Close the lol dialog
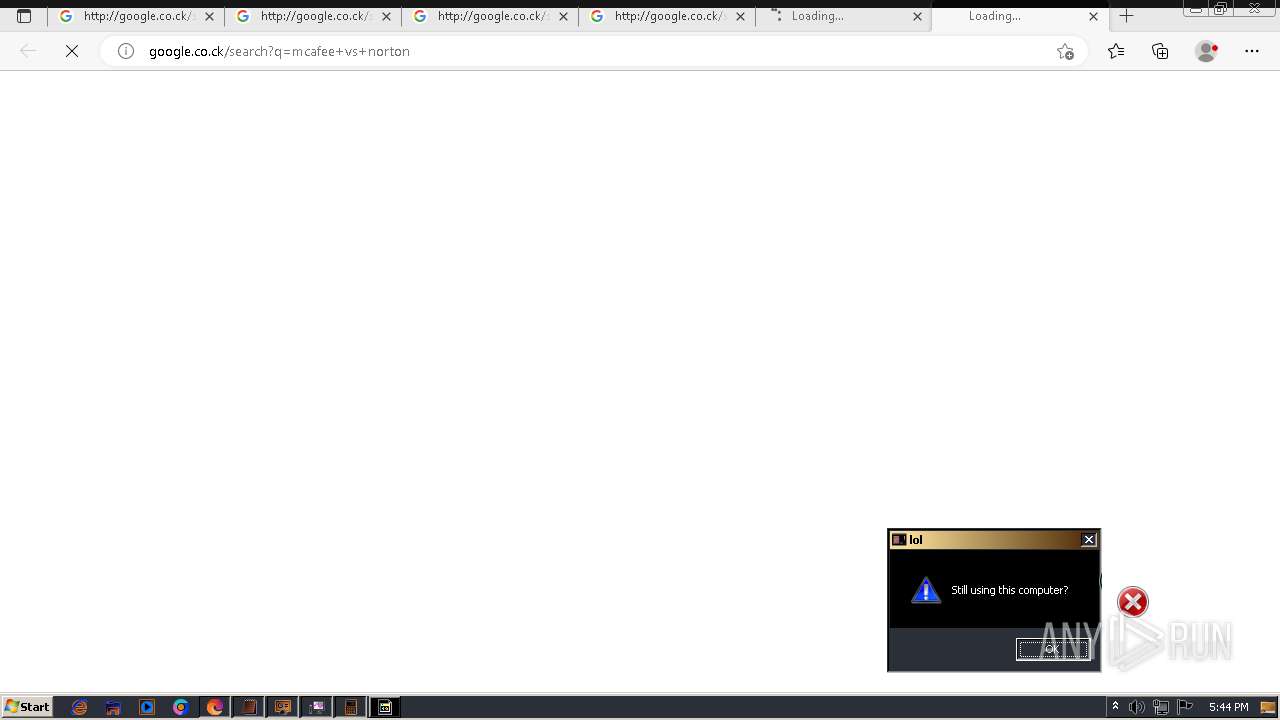 (1089, 540)
